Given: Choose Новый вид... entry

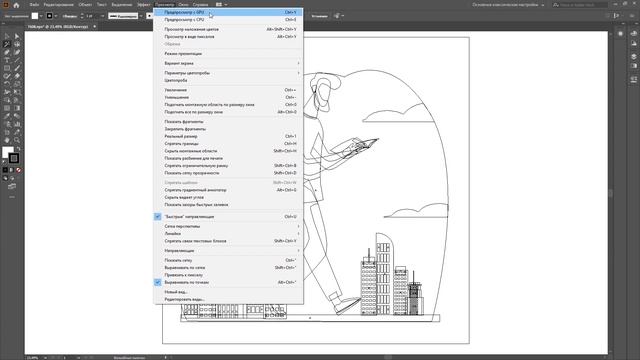Looking at the screenshot, I should pyautogui.click(x=229, y=292).
